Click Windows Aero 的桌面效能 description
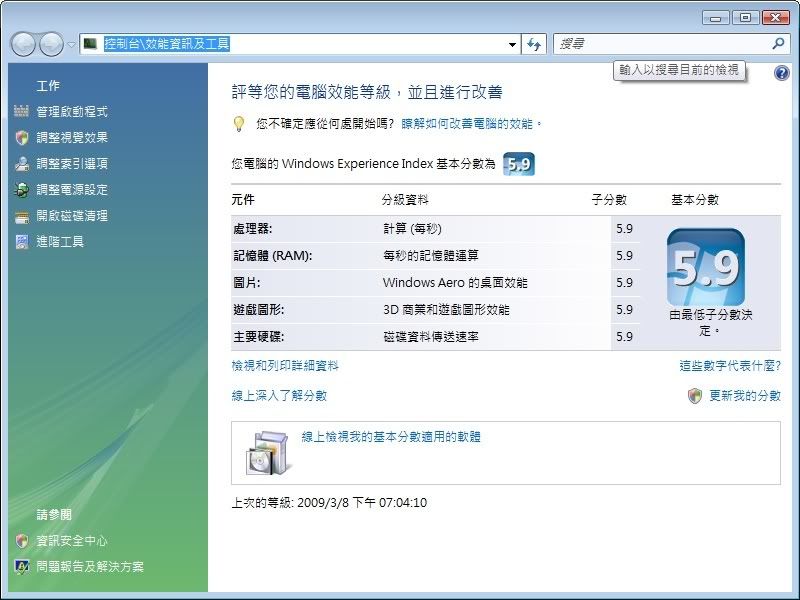This screenshot has width=800, height=600. tap(455, 283)
